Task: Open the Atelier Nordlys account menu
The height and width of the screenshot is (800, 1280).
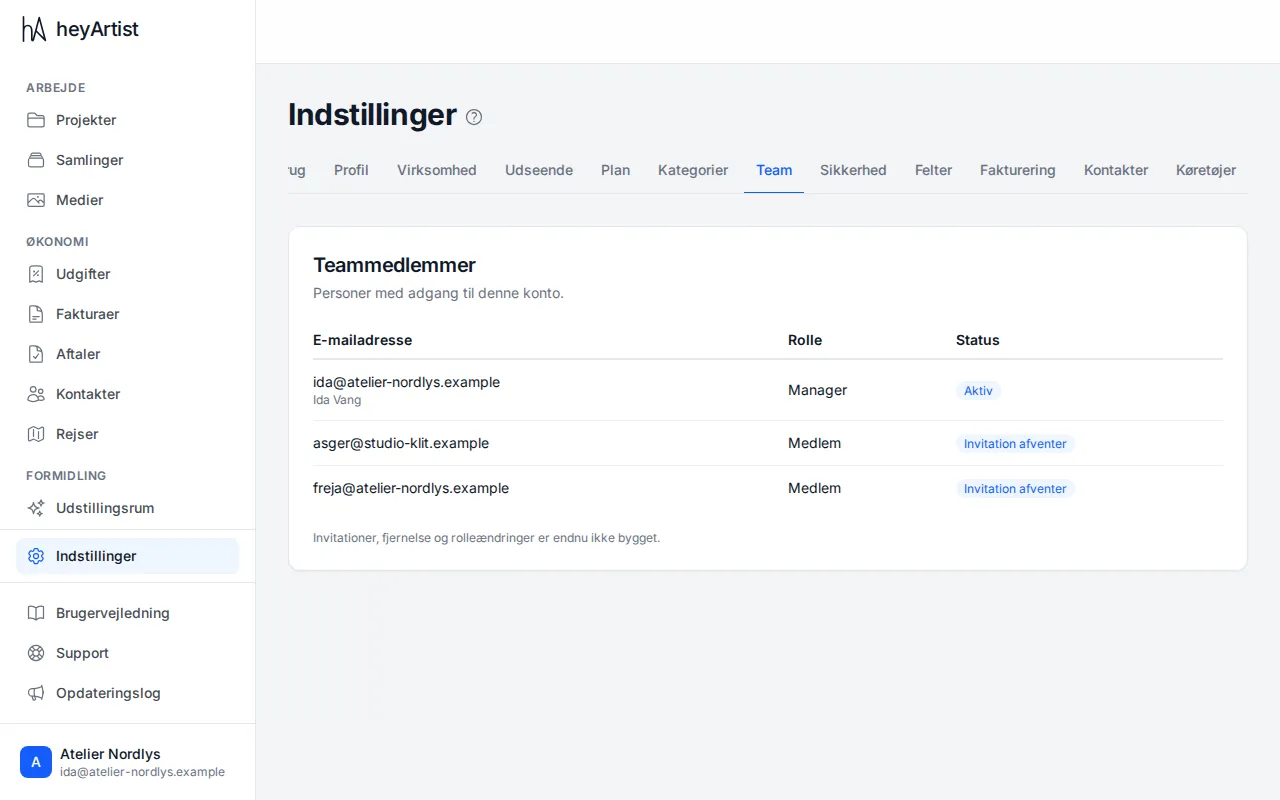Action: click(x=127, y=762)
